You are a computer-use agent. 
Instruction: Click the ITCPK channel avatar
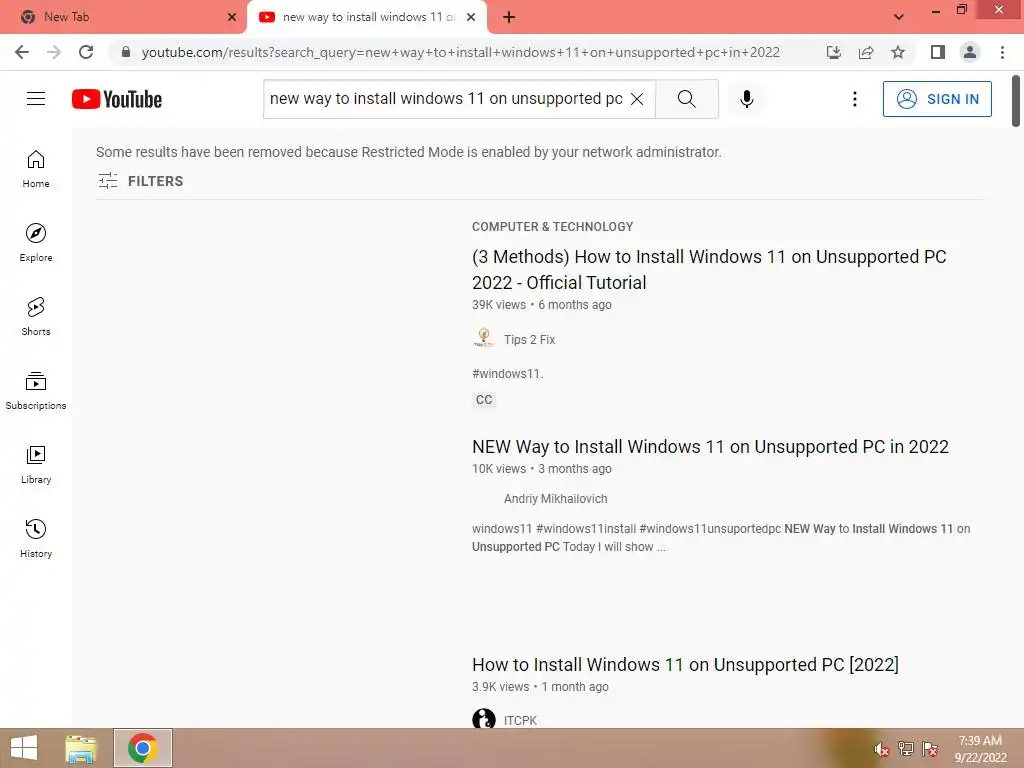483,719
